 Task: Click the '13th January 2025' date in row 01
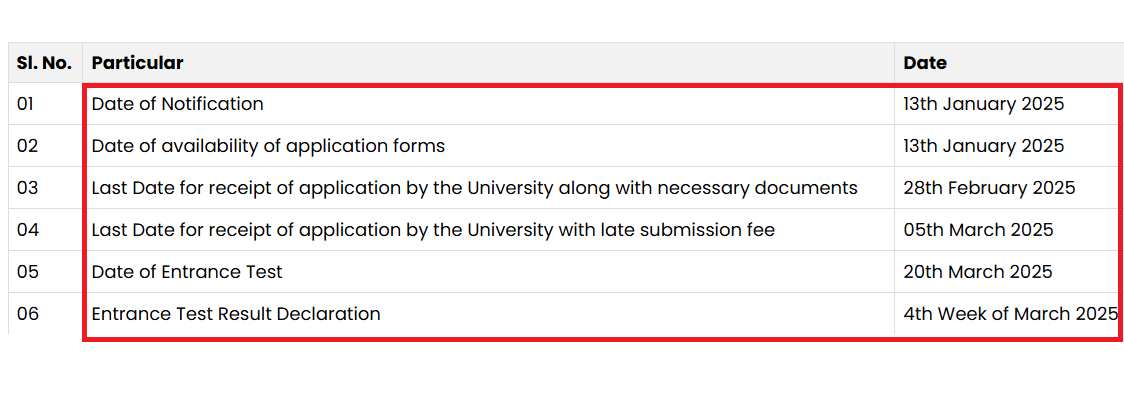(984, 104)
